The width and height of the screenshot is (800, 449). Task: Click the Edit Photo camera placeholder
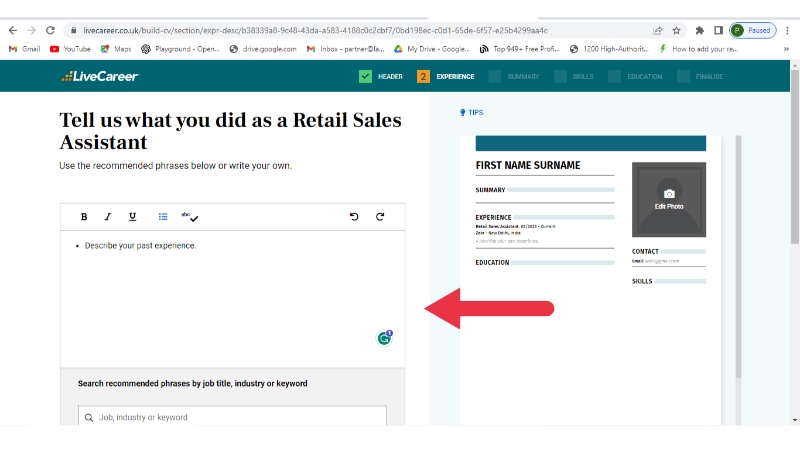point(668,197)
